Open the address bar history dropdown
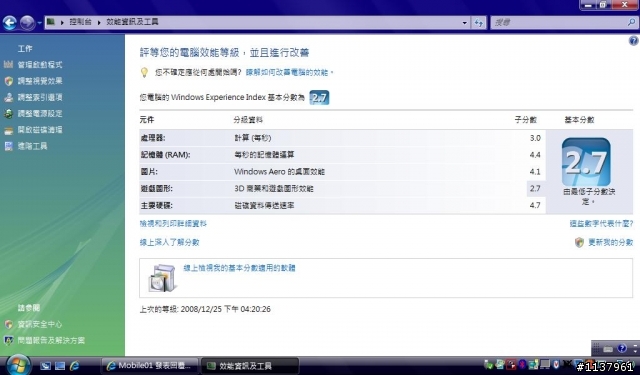 point(464,23)
